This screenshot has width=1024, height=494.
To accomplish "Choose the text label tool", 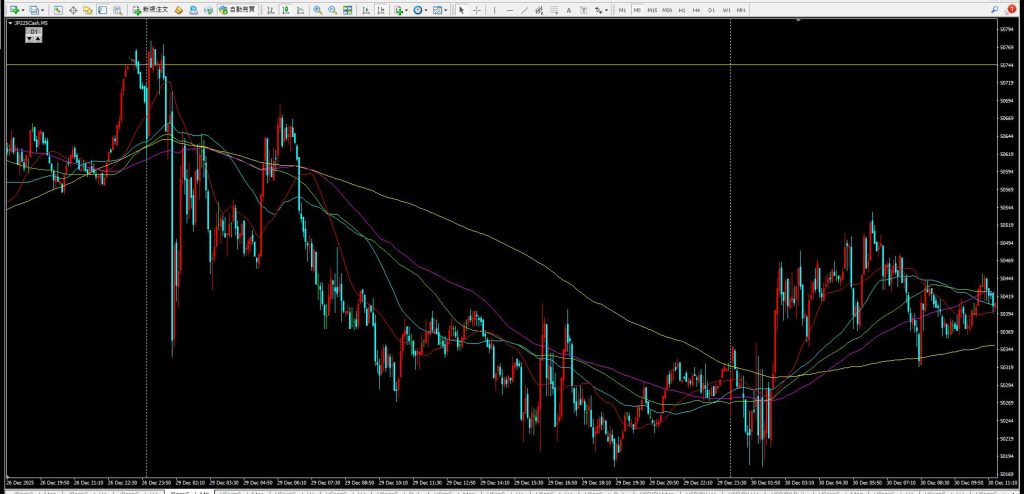I will [x=569, y=9].
